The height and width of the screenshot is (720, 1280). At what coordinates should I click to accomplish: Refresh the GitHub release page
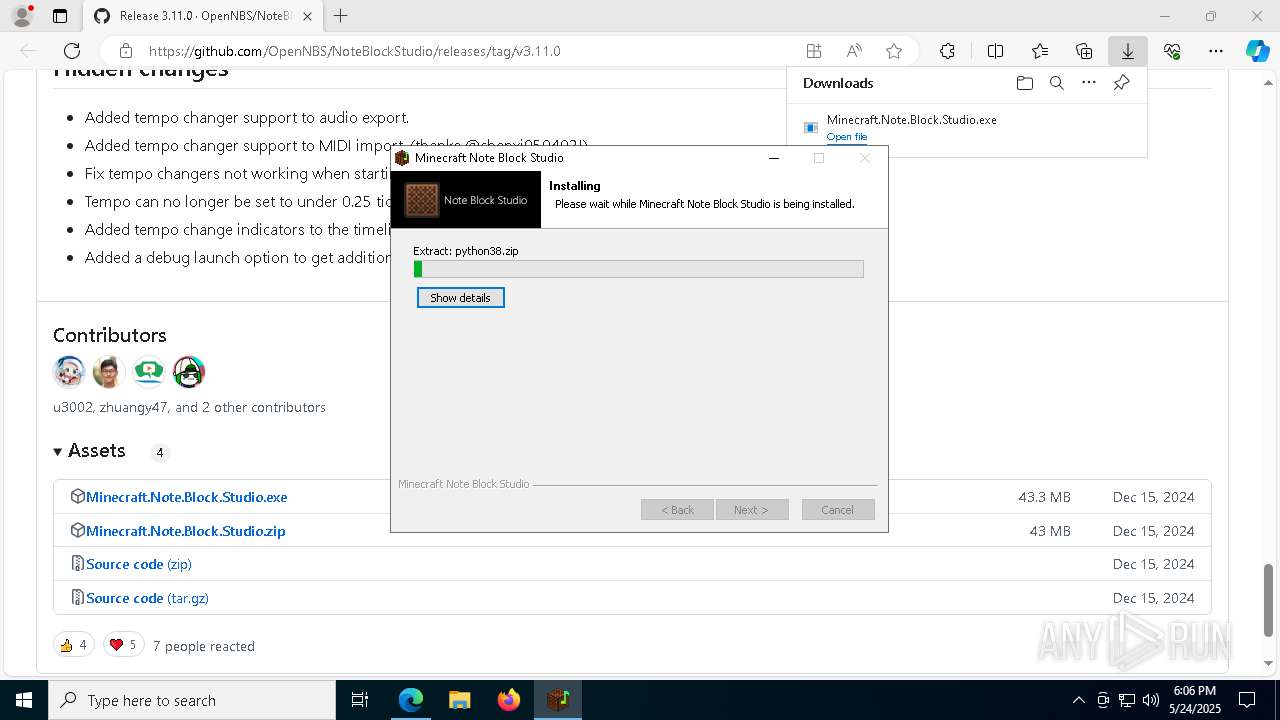click(x=72, y=51)
